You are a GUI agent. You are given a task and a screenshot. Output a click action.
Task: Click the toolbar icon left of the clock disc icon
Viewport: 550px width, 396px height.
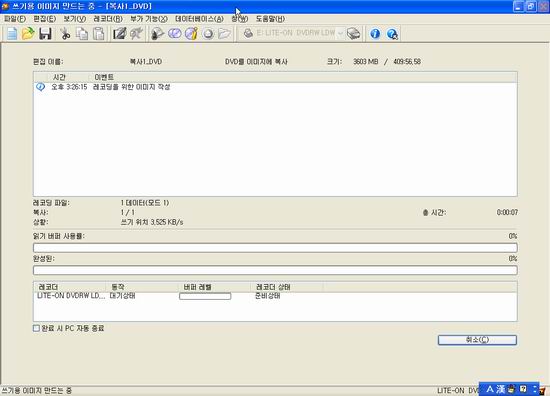[x=157, y=34]
